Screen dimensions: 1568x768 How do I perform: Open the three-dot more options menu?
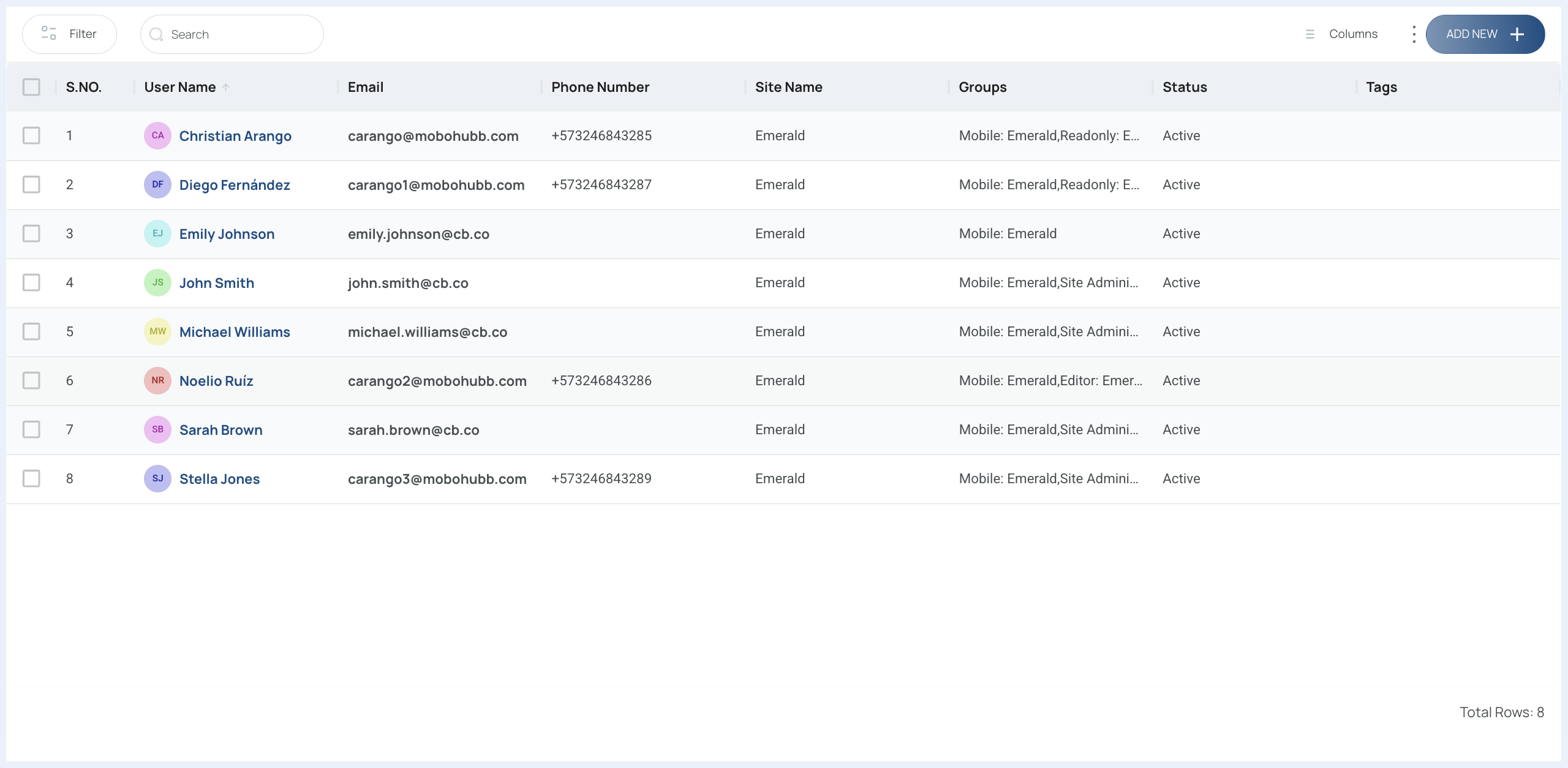click(1414, 34)
